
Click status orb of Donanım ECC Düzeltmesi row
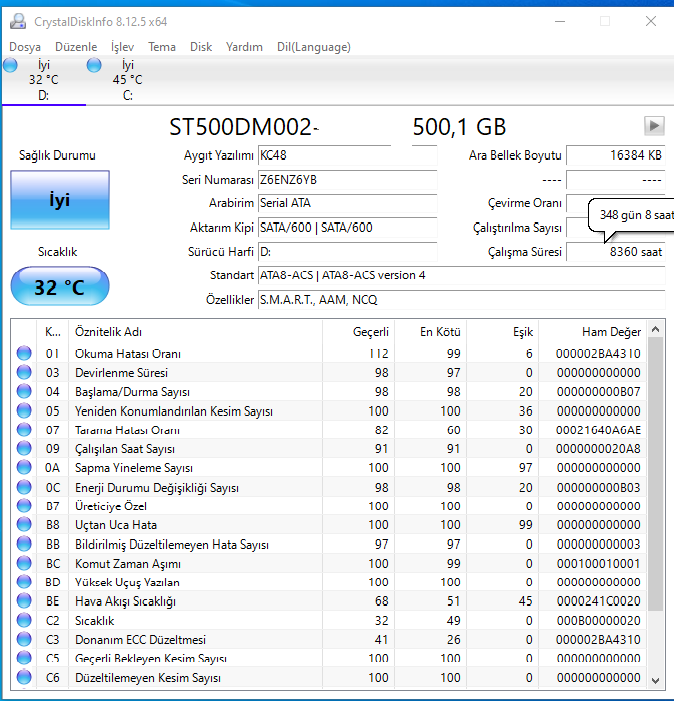24,639
